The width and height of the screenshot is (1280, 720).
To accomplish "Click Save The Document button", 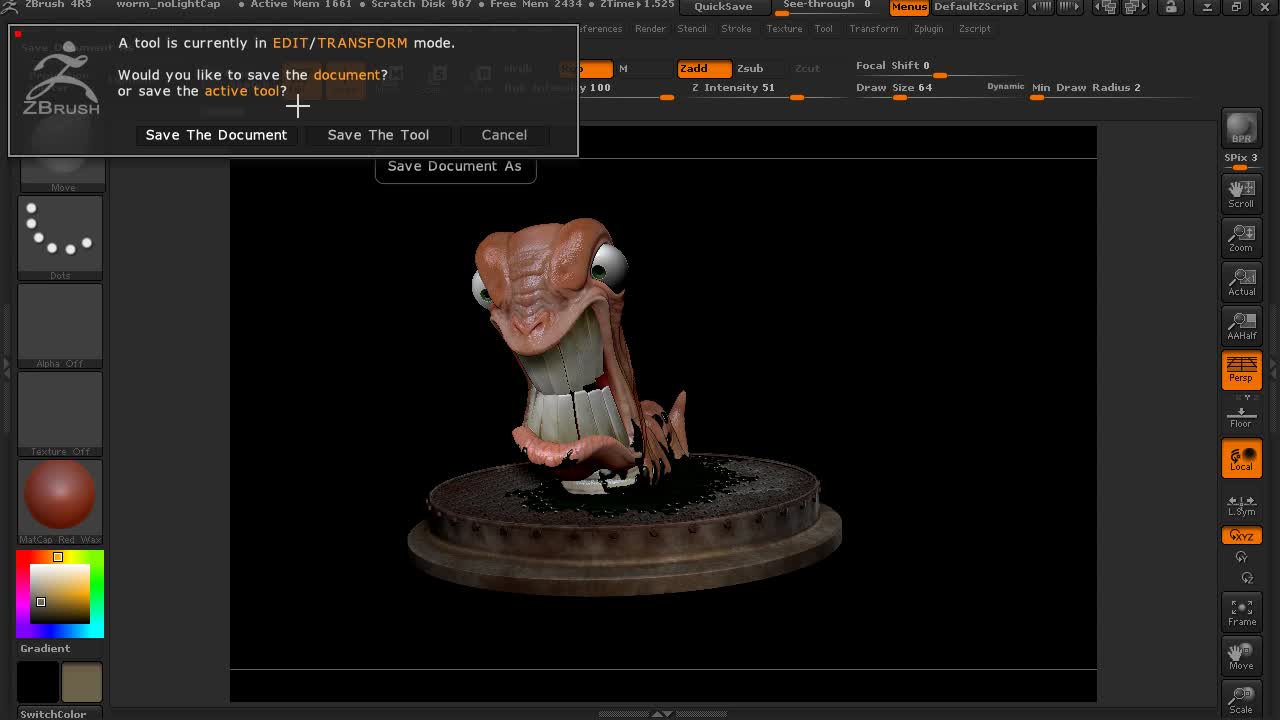I will (x=216, y=135).
